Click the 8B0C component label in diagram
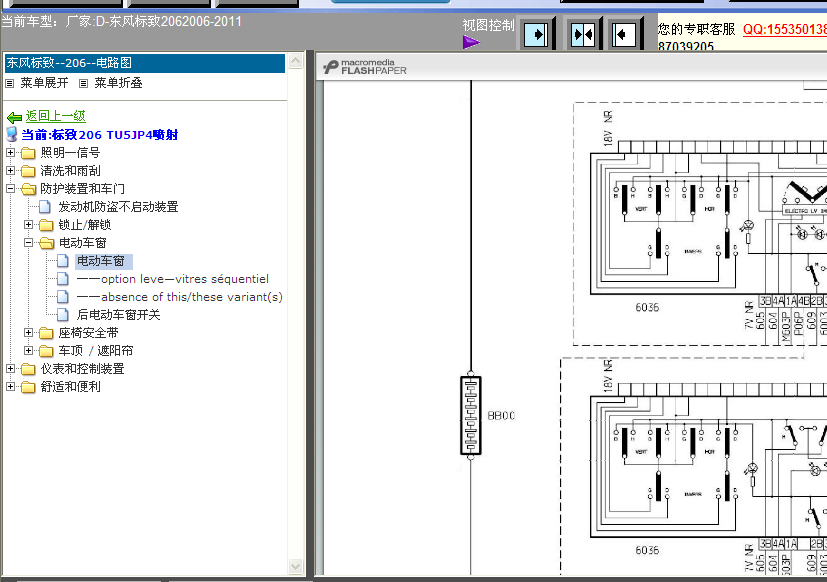Screen dimensions: 827x582 pos(501,416)
